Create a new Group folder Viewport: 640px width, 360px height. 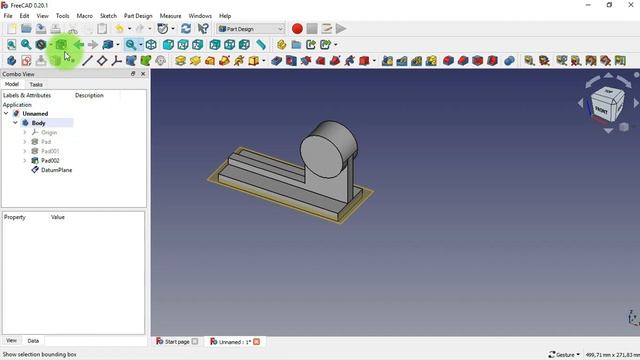pyautogui.click(x=296, y=44)
